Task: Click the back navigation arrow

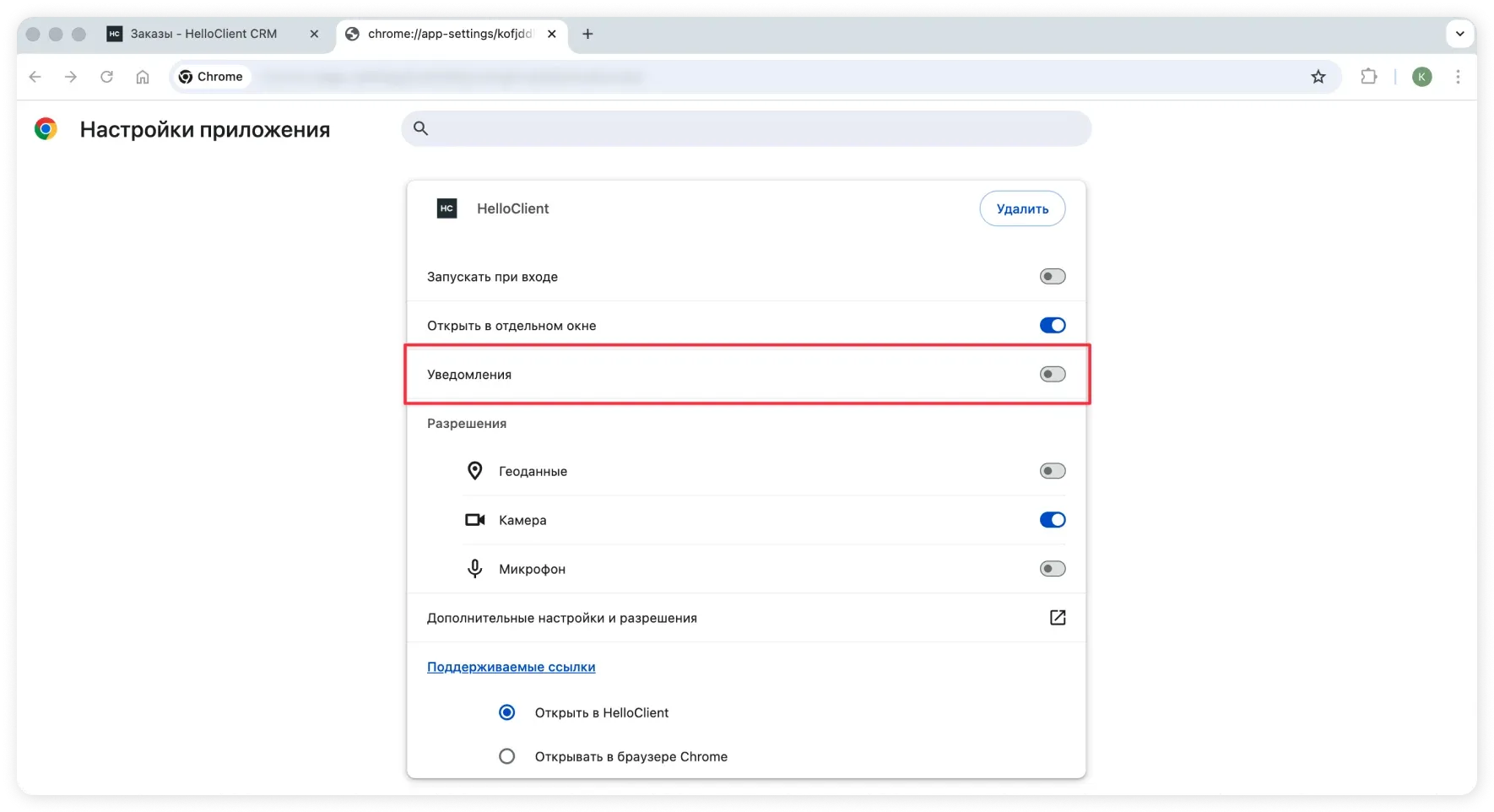Action: (x=35, y=77)
